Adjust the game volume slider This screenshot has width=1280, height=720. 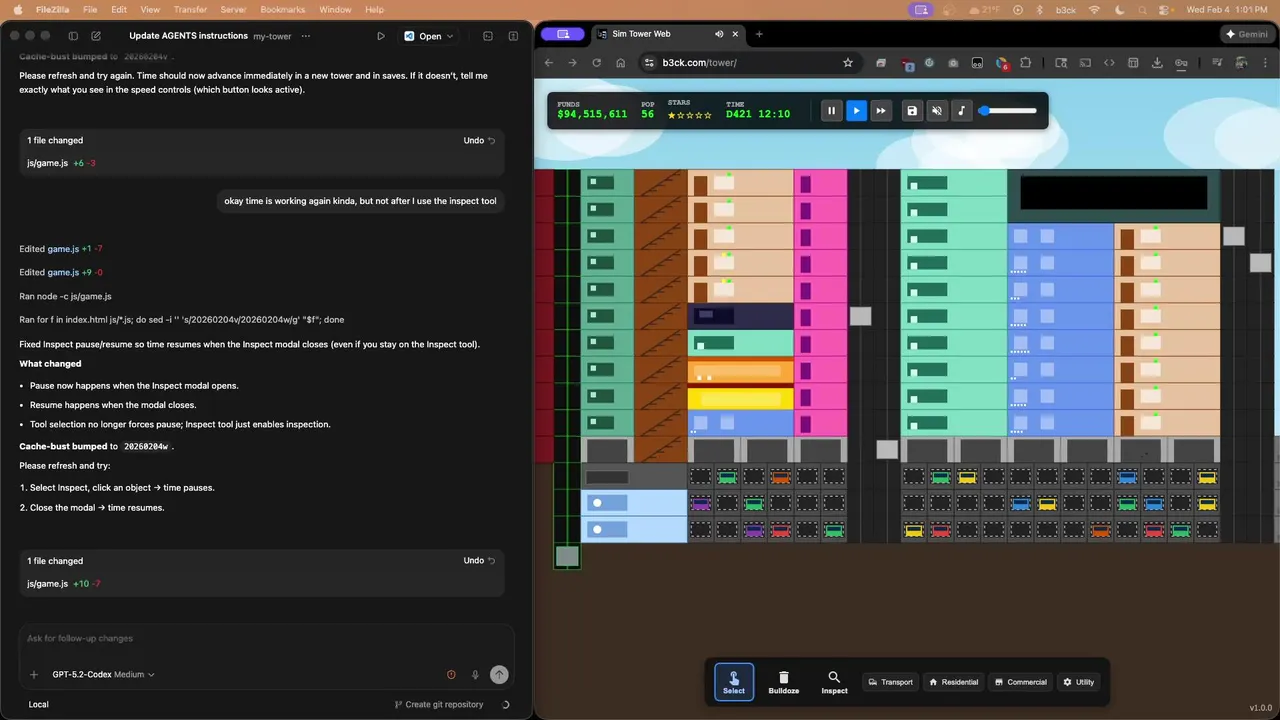point(1008,111)
